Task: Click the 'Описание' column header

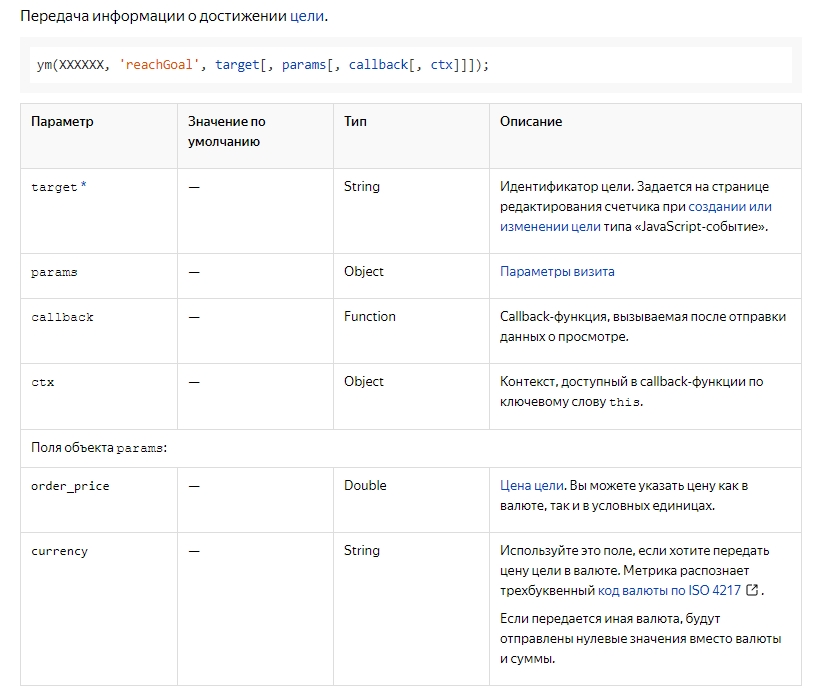Action: pos(531,121)
